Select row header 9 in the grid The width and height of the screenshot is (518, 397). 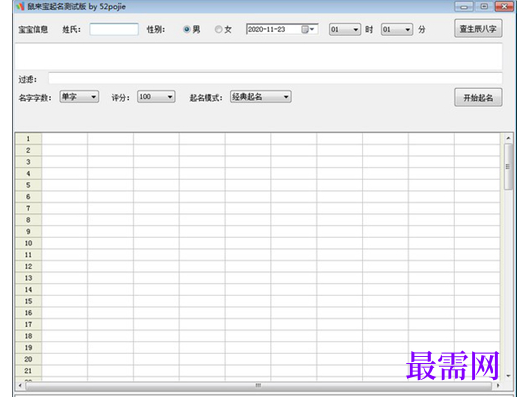click(28, 232)
